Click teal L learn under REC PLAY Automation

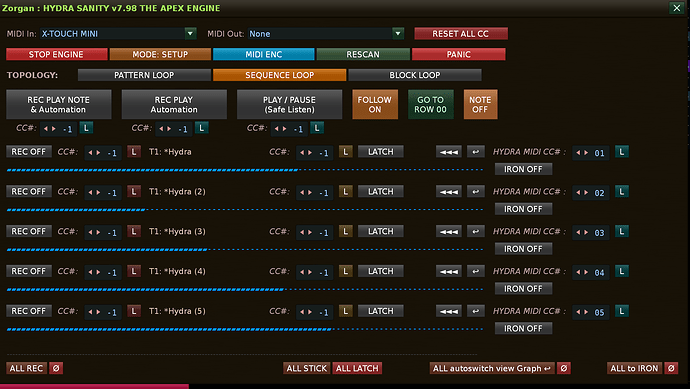[202, 128]
